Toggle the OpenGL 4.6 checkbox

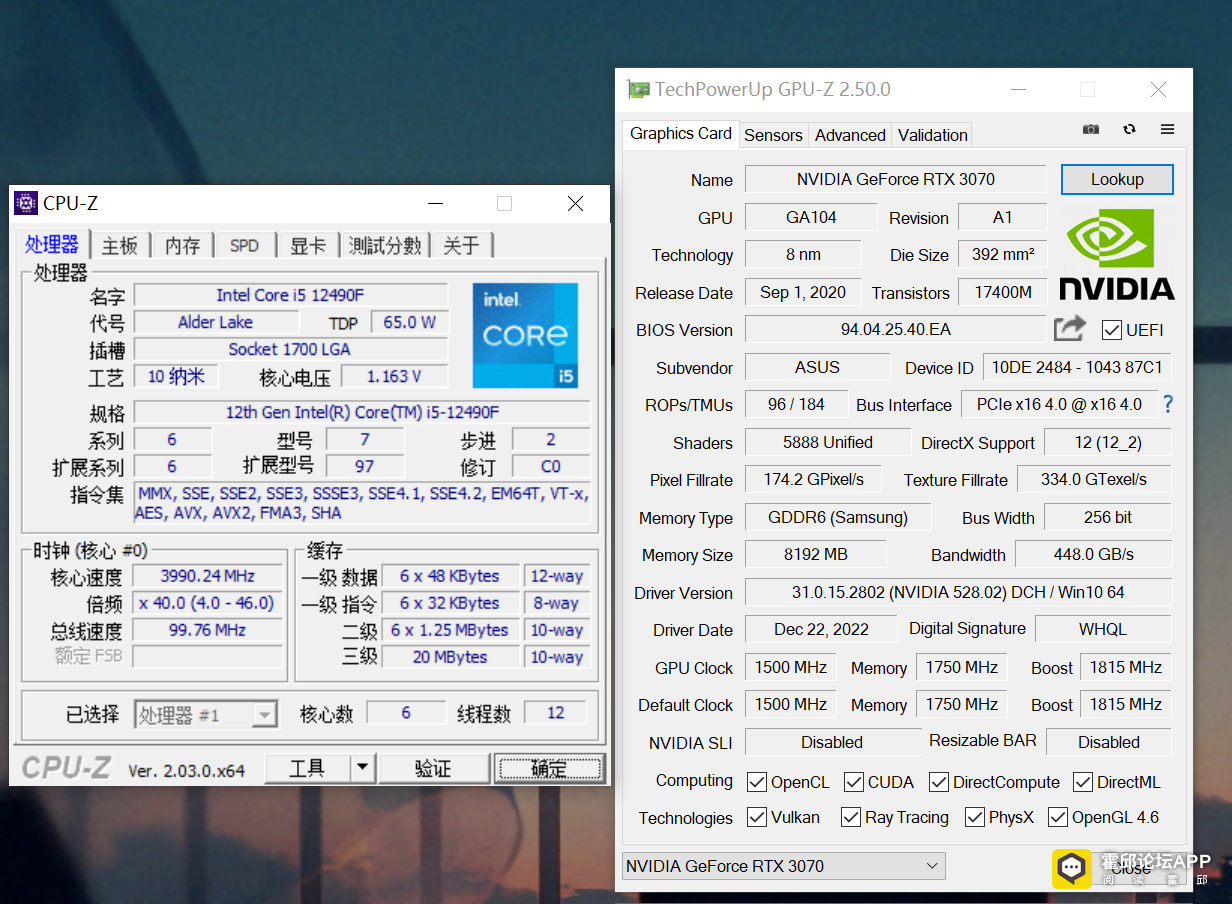pos(1058,817)
